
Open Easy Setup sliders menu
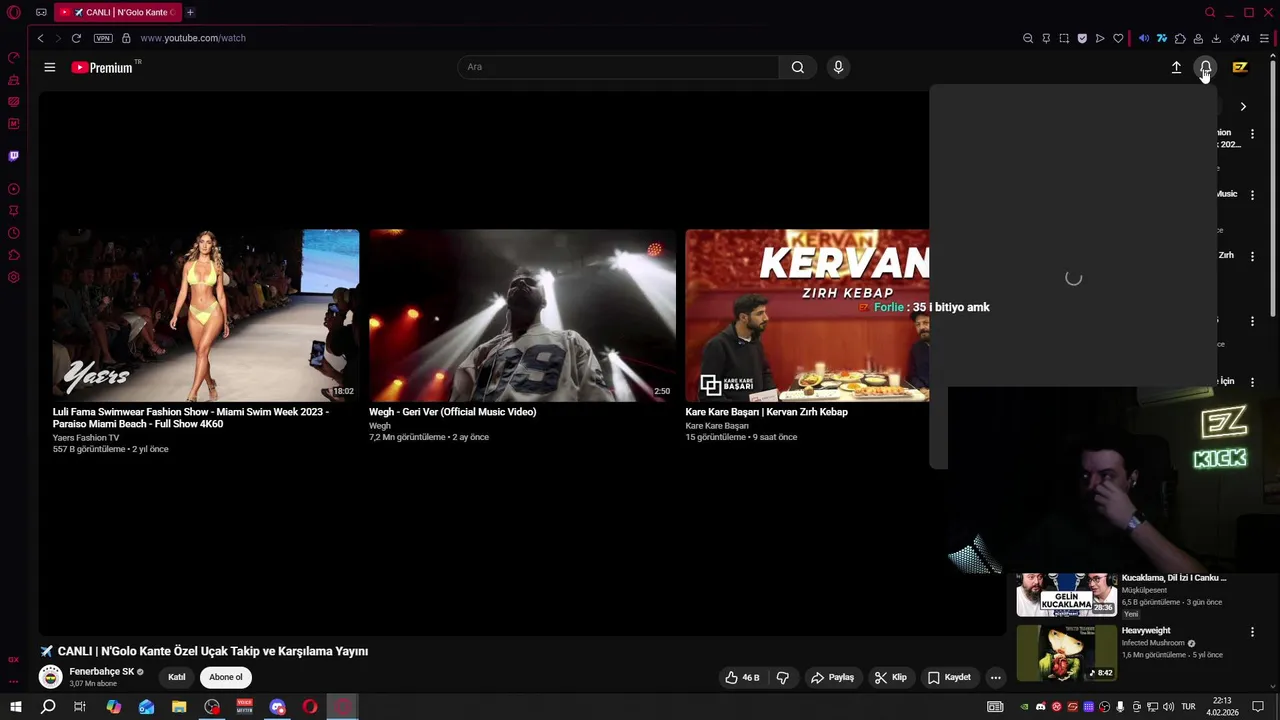(x=1264, y=38)
